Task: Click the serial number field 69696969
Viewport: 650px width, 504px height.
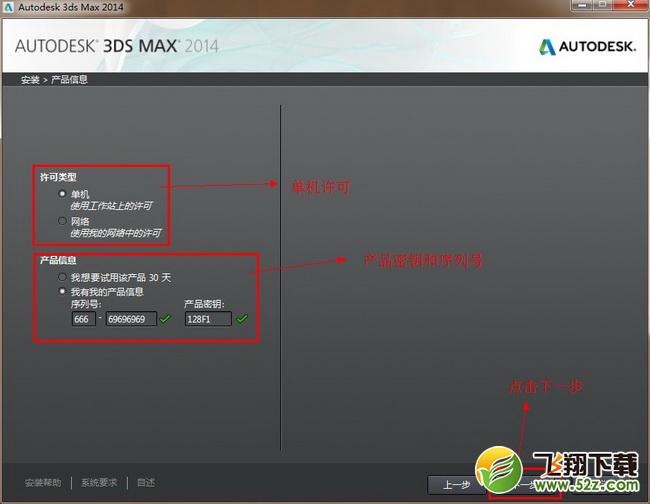Action: click(x=131, y=319)
